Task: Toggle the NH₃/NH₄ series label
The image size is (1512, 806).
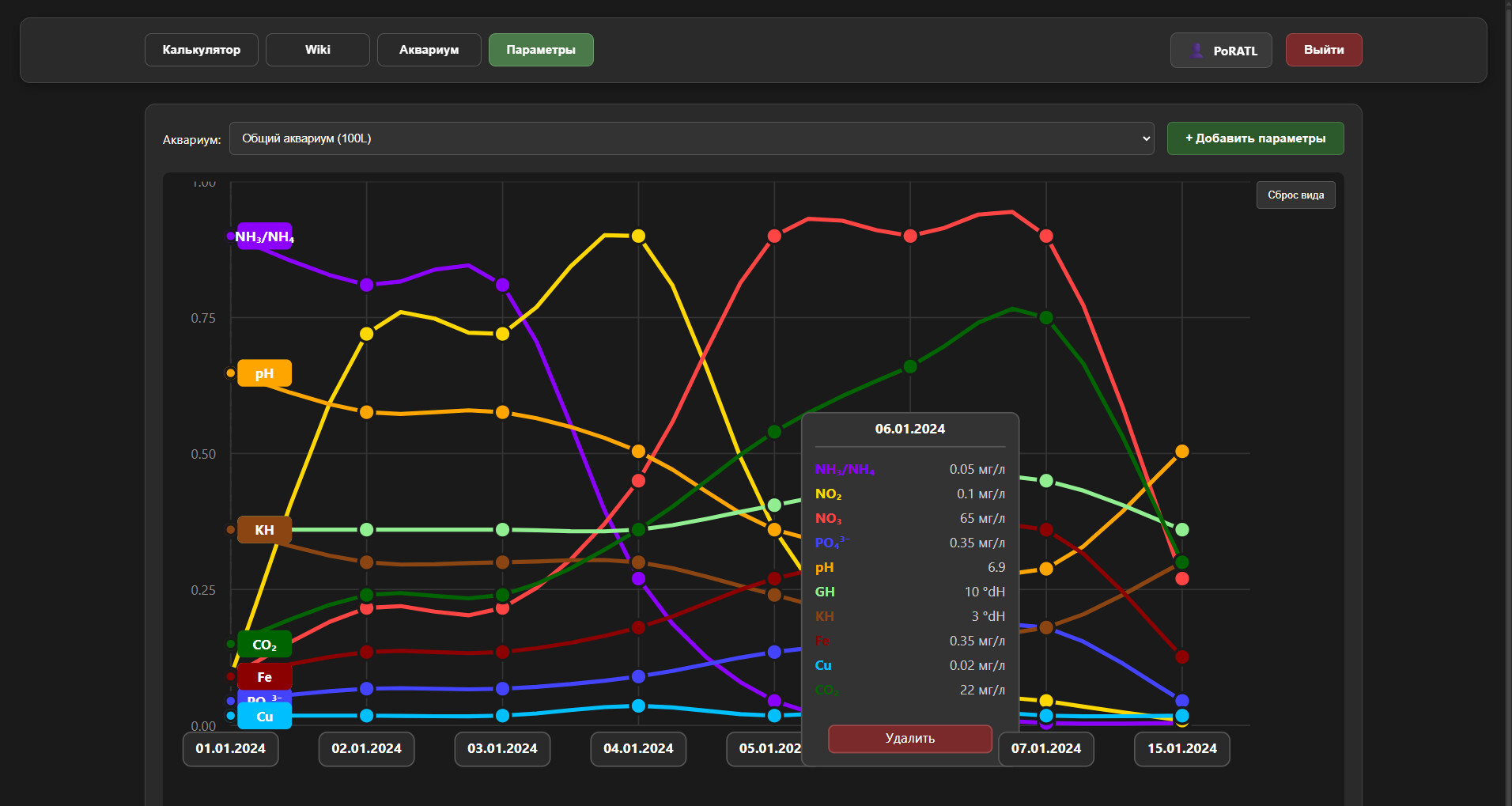Action: point(265,237)
